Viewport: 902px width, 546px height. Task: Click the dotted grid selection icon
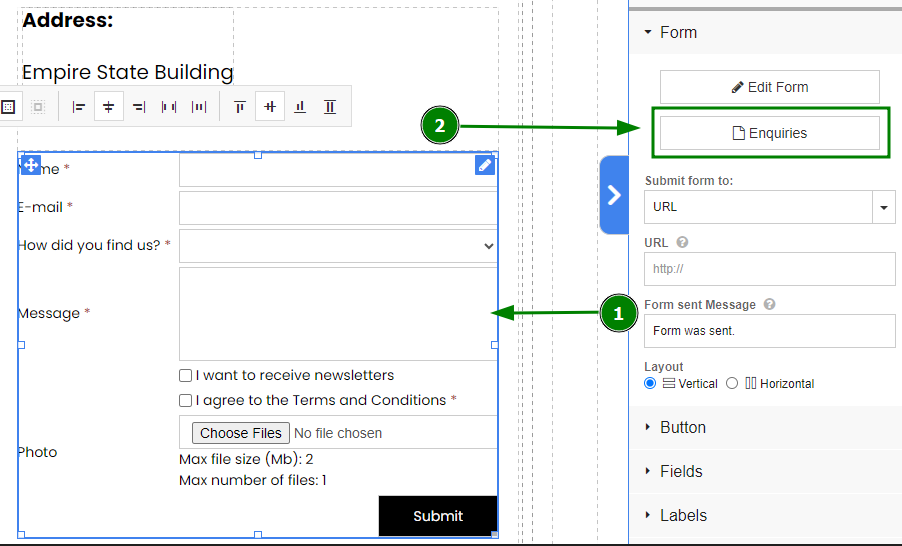[8, 107]
